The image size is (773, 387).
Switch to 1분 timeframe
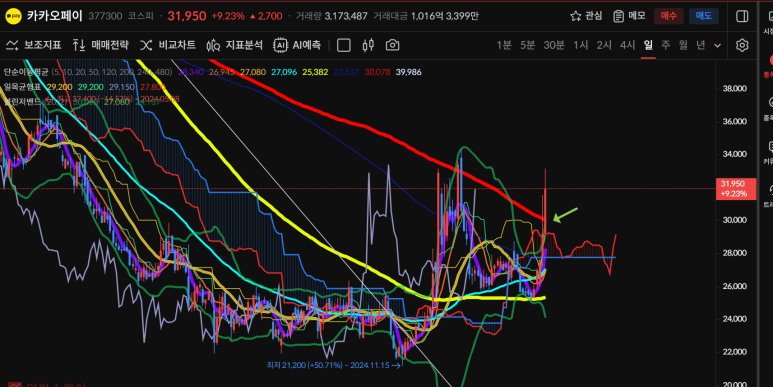coord(504,45)
